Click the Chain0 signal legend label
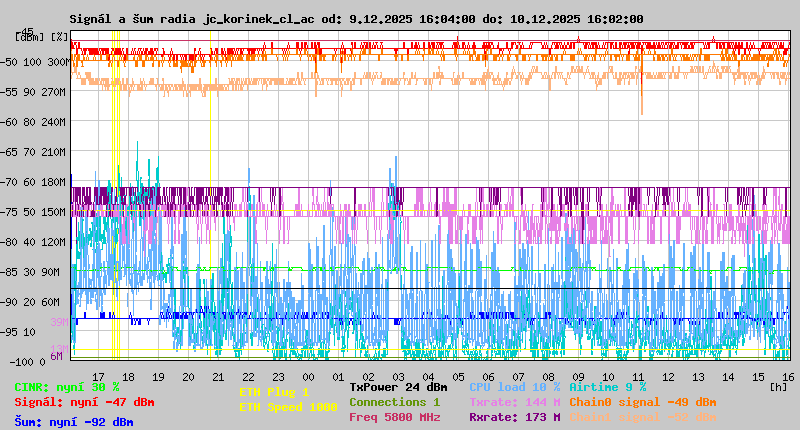 (642, 402)
